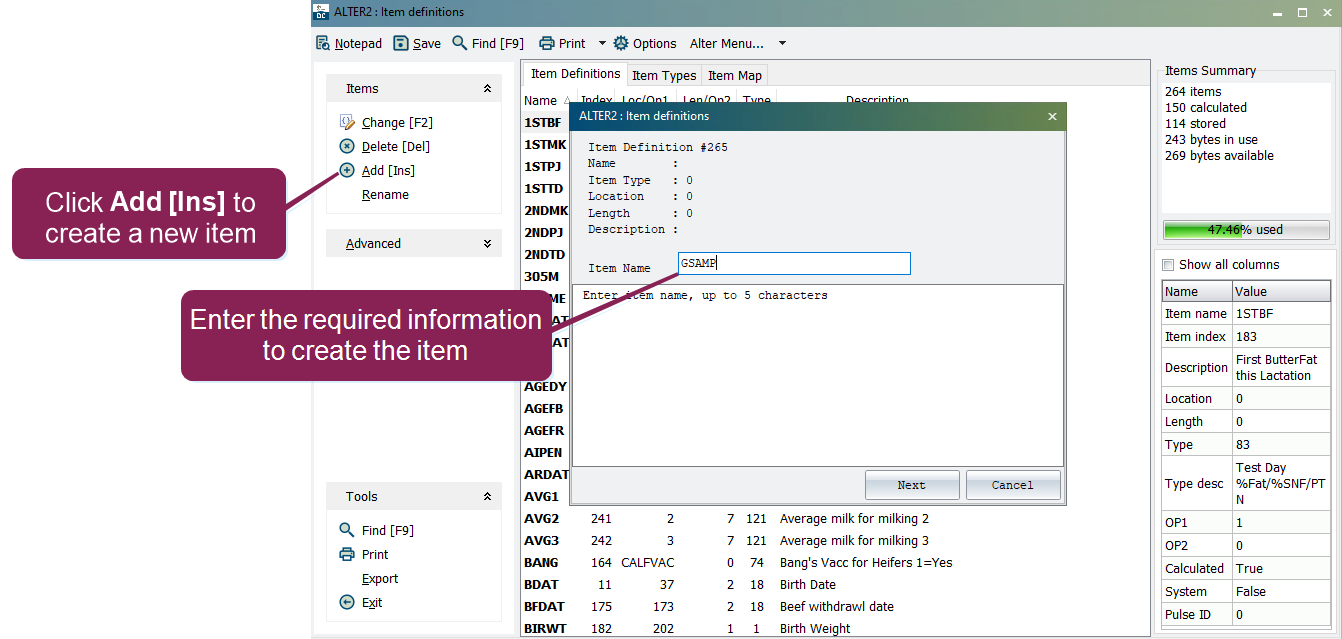
Task: Open Notepad from the toolbar
Action: click(349, 43)
